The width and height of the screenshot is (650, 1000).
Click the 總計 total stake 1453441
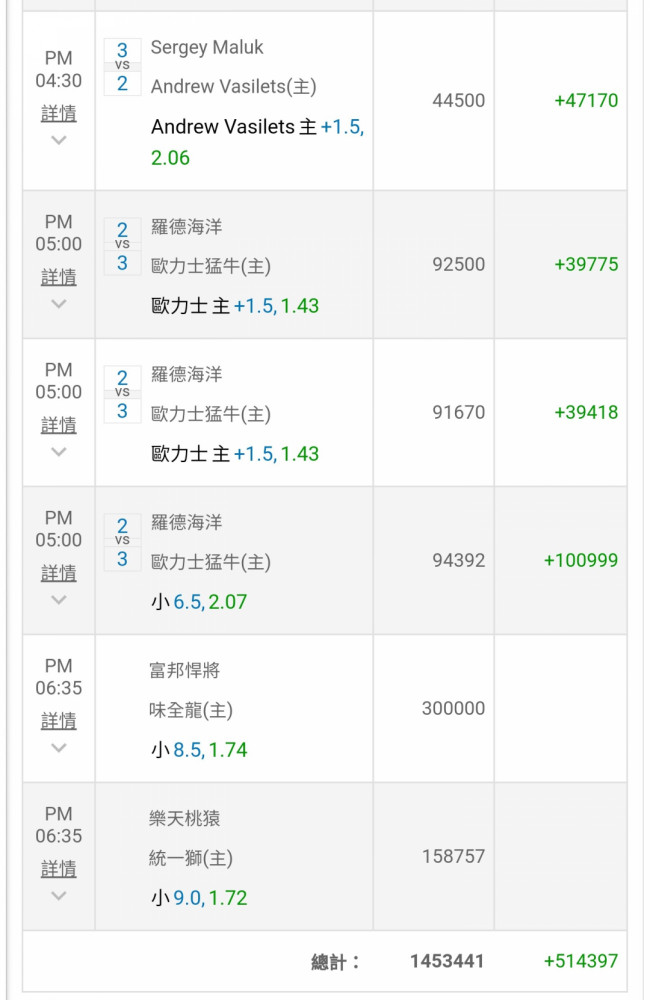(447, 961)
